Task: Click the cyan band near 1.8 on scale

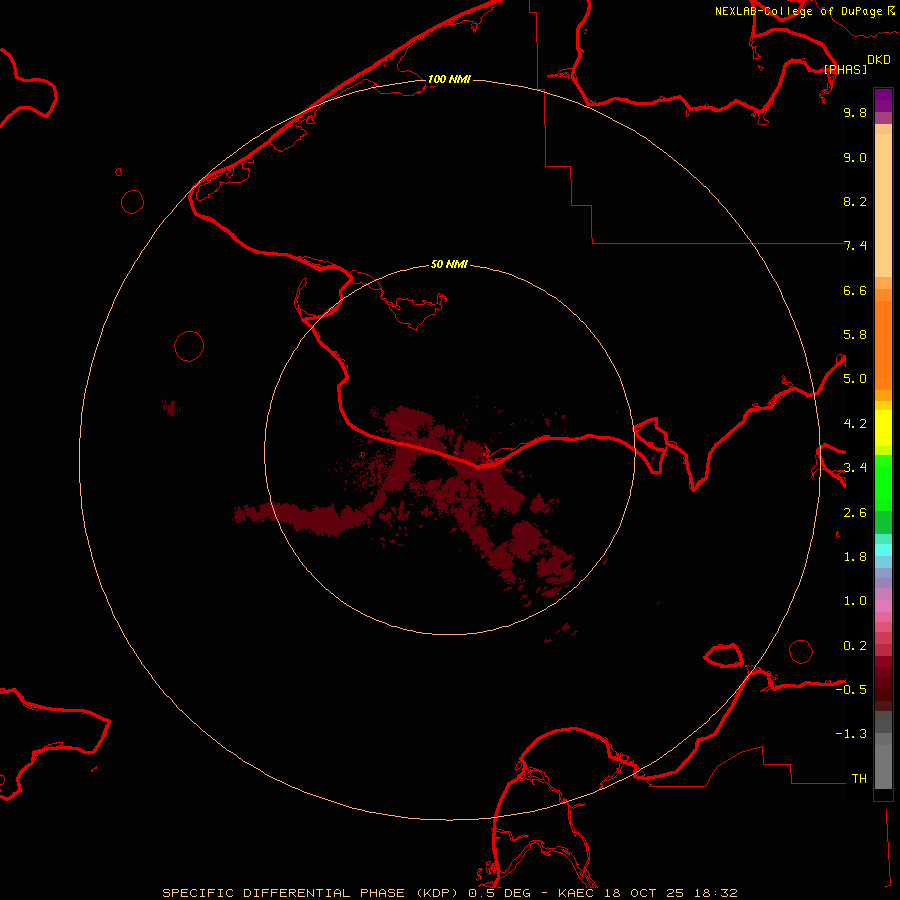Action: coord(883,549)
